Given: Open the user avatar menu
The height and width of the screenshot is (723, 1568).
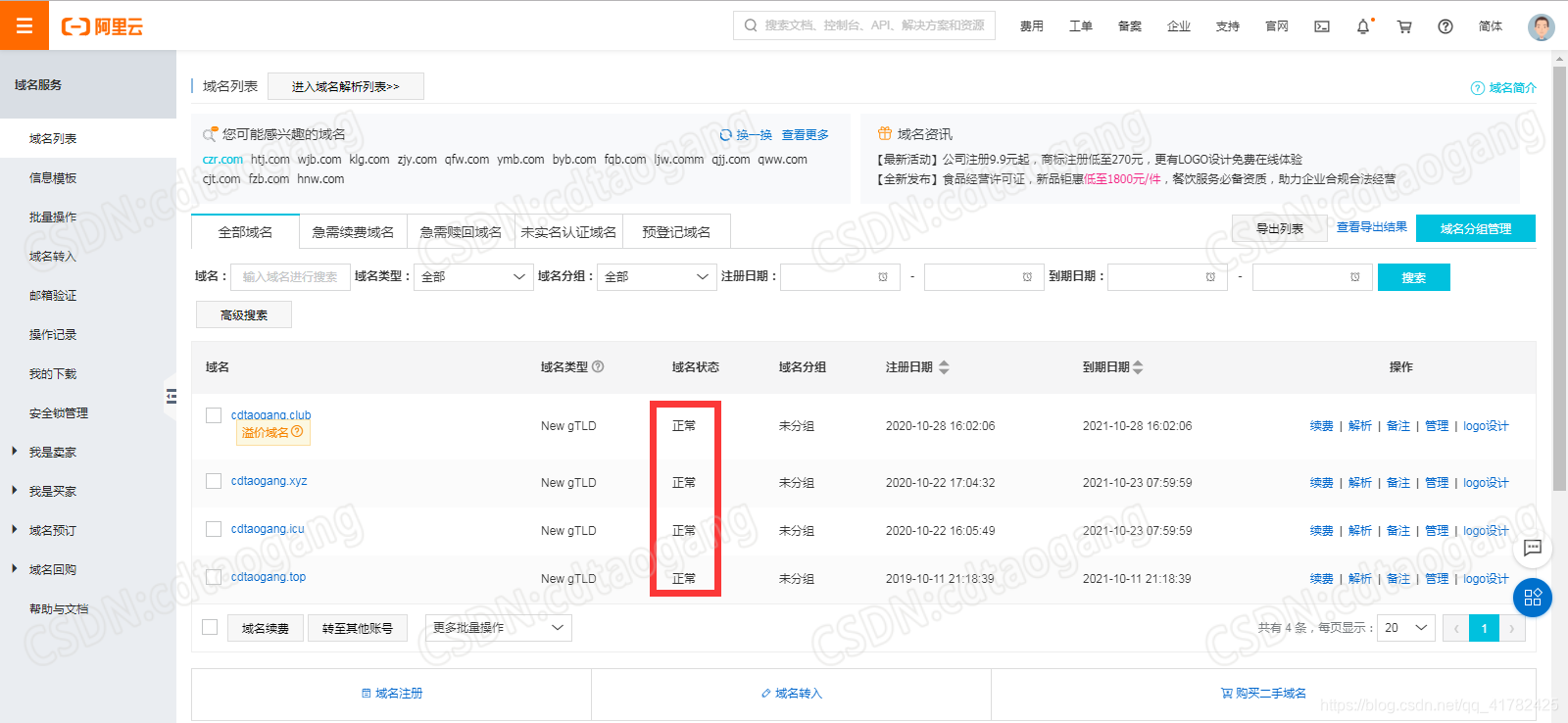Looking at the screenshot, I should (x=1542, y=26).
